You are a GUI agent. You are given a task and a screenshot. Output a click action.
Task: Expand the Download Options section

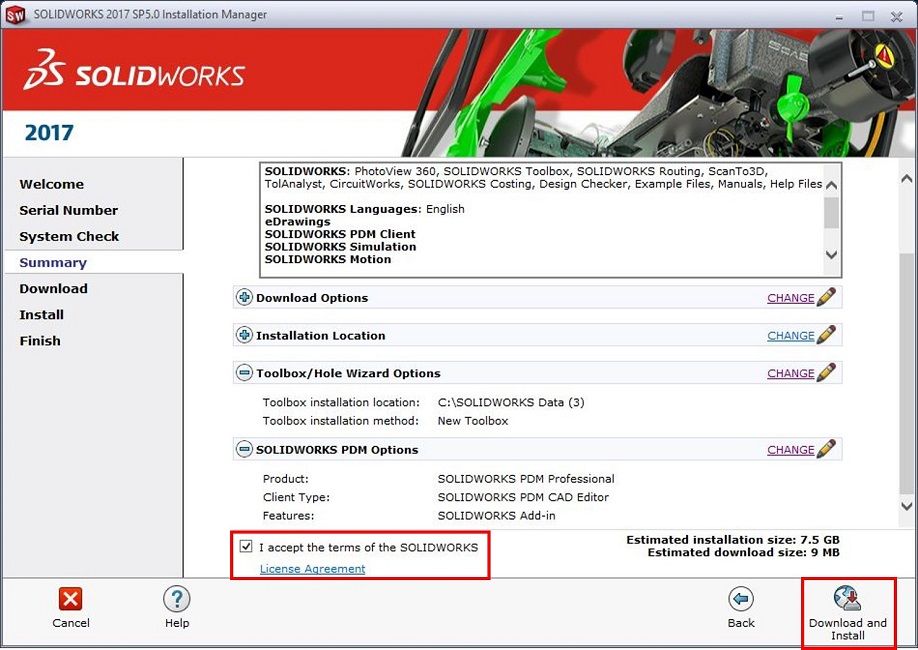coord(243,297)
